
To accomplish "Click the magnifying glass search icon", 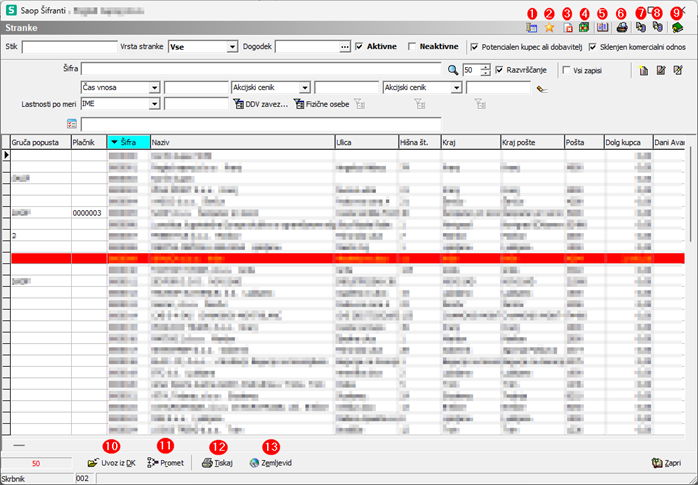I will click(x=453, y=70).
